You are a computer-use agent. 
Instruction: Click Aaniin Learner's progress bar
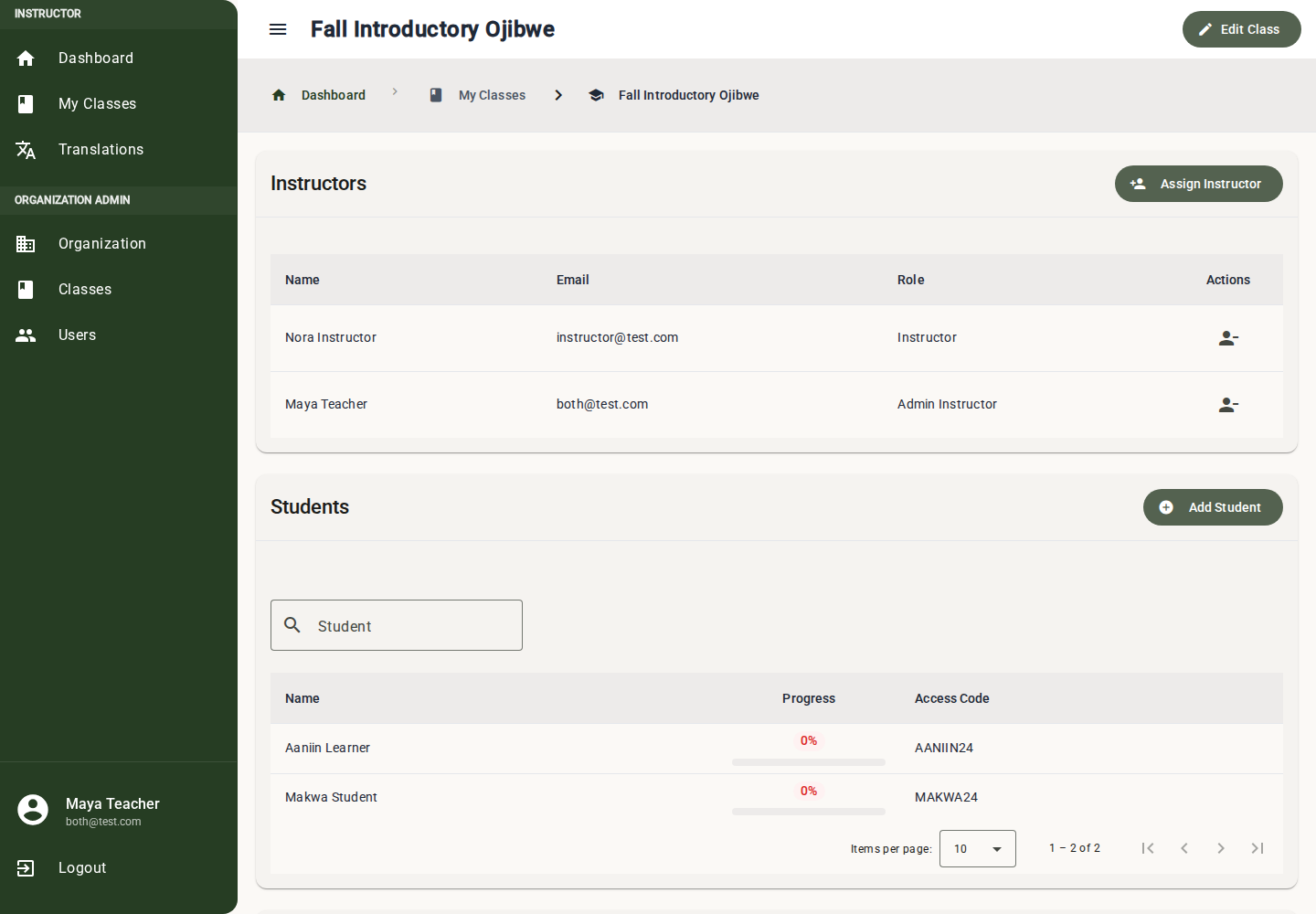tap(809, 762)
